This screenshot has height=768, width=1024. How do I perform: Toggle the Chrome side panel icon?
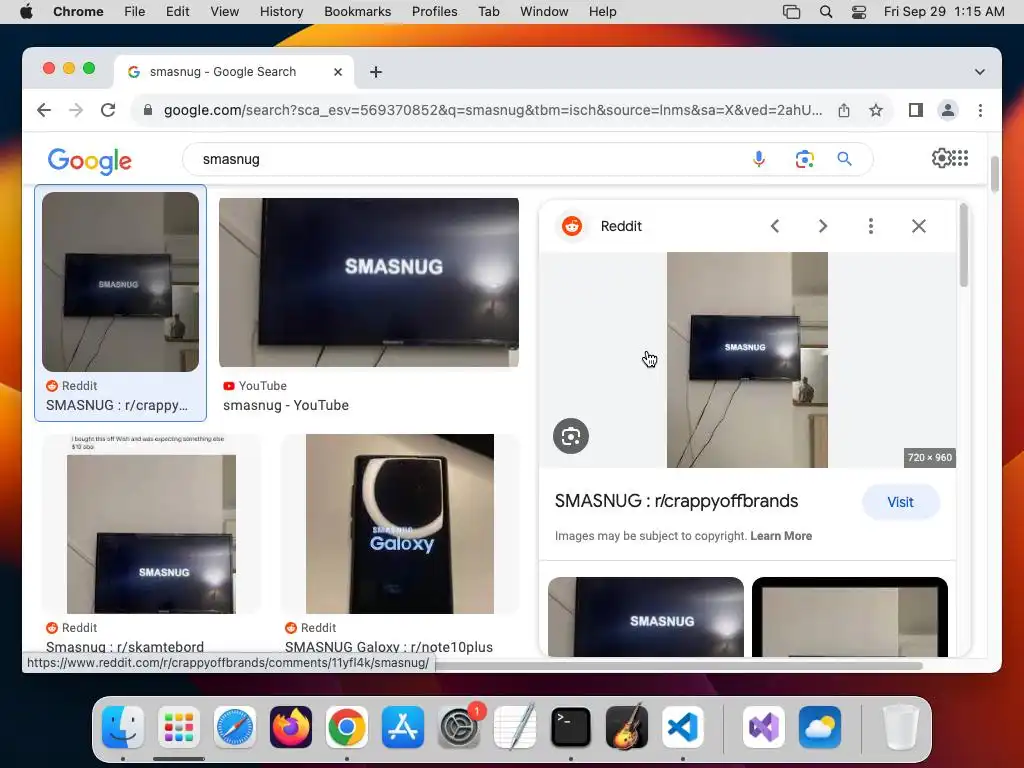coord(916,110)
